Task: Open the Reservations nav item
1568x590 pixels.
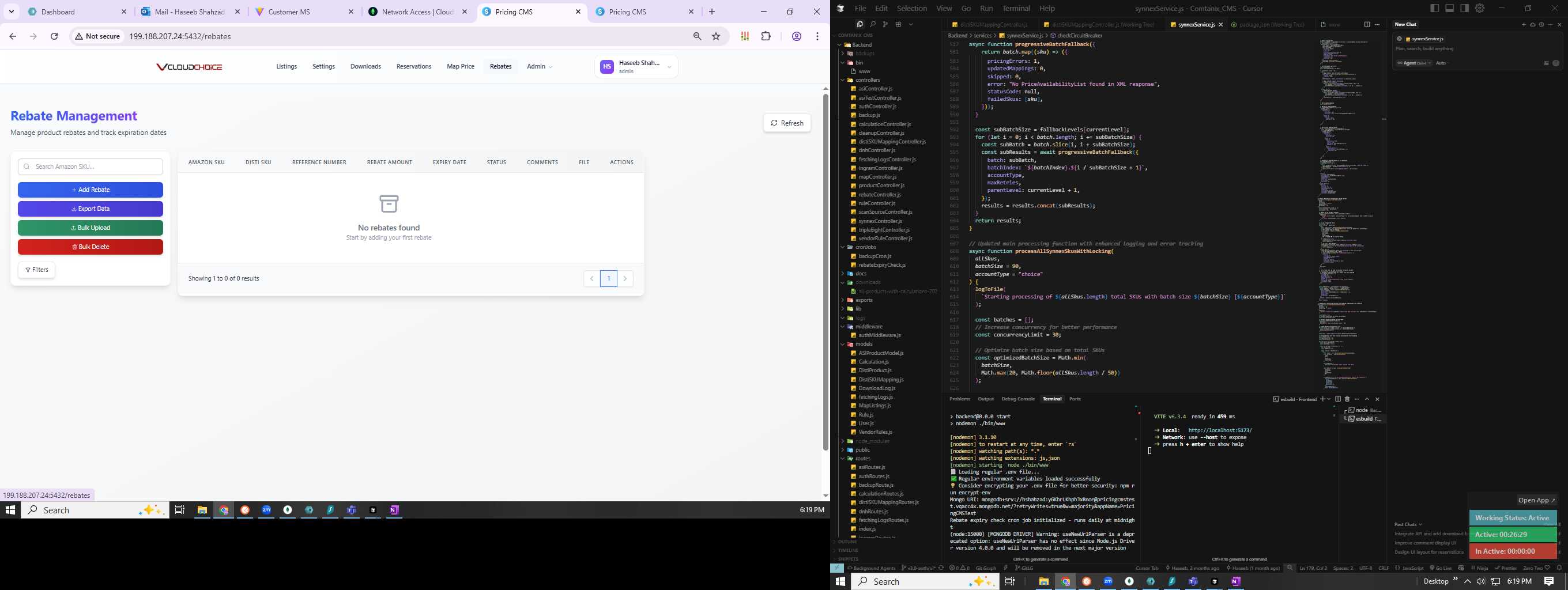Action: coord(413,66)
